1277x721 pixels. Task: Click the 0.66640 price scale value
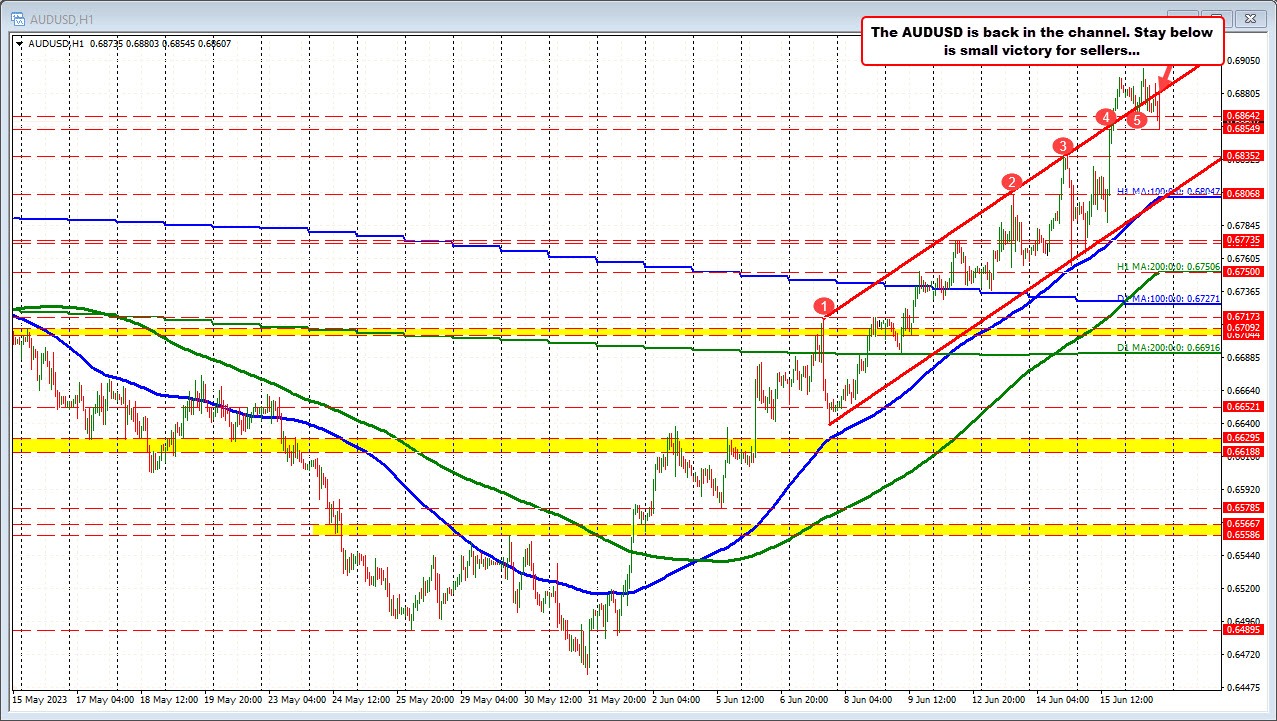(x=1243, y=390)
